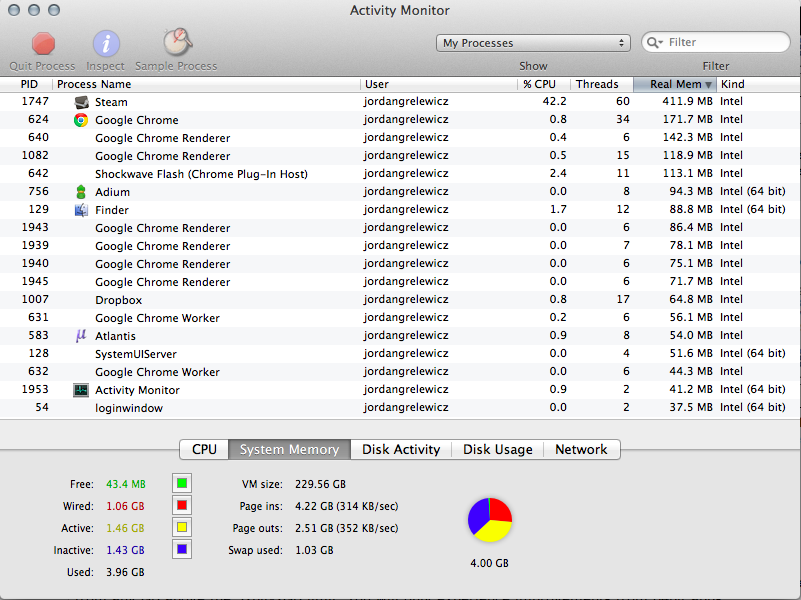The image size is (801, 600).
Task: Select the Dropbox process row
Action: [x=400, y=300]
